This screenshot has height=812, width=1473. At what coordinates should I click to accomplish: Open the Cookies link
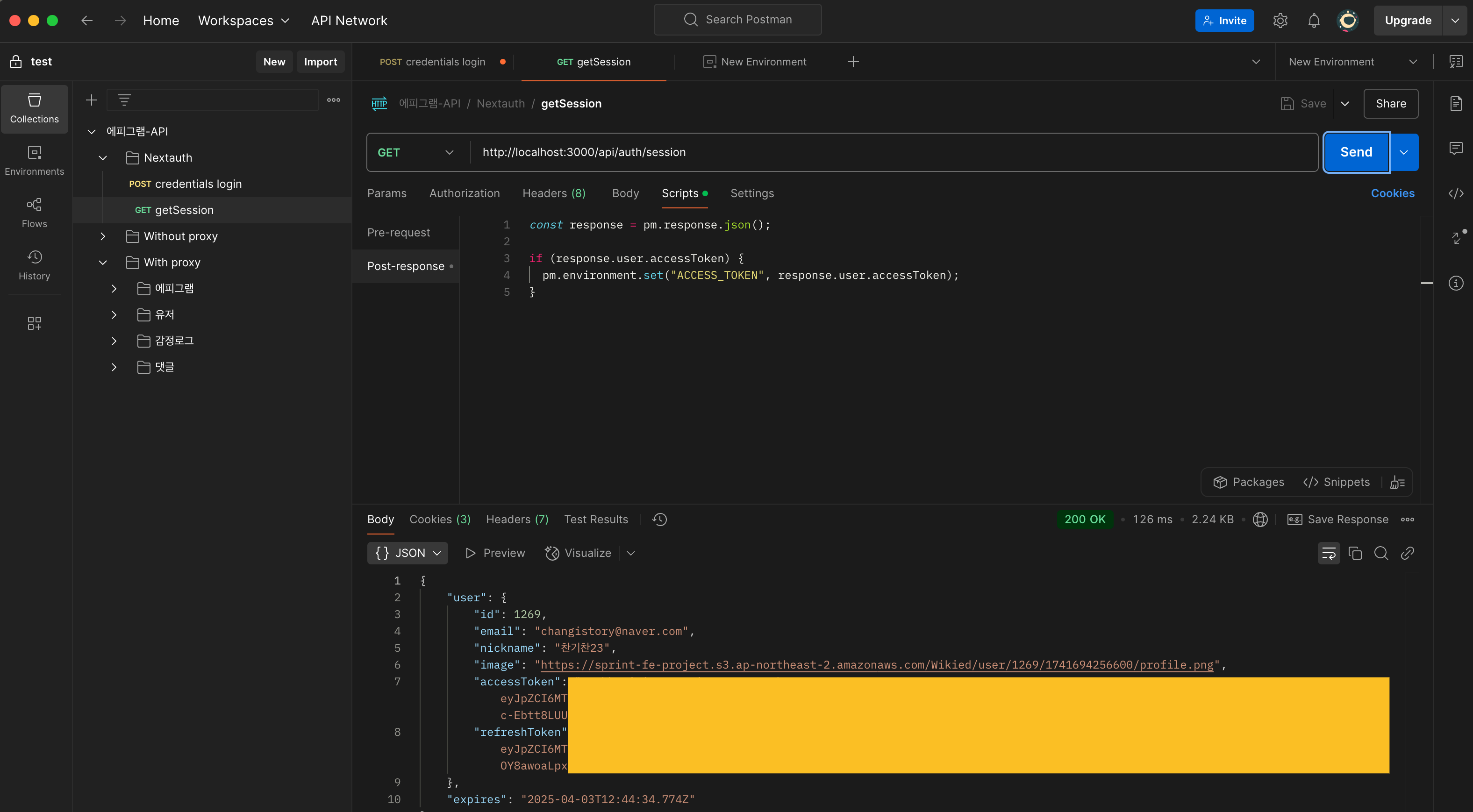(x=1392, y=193)
